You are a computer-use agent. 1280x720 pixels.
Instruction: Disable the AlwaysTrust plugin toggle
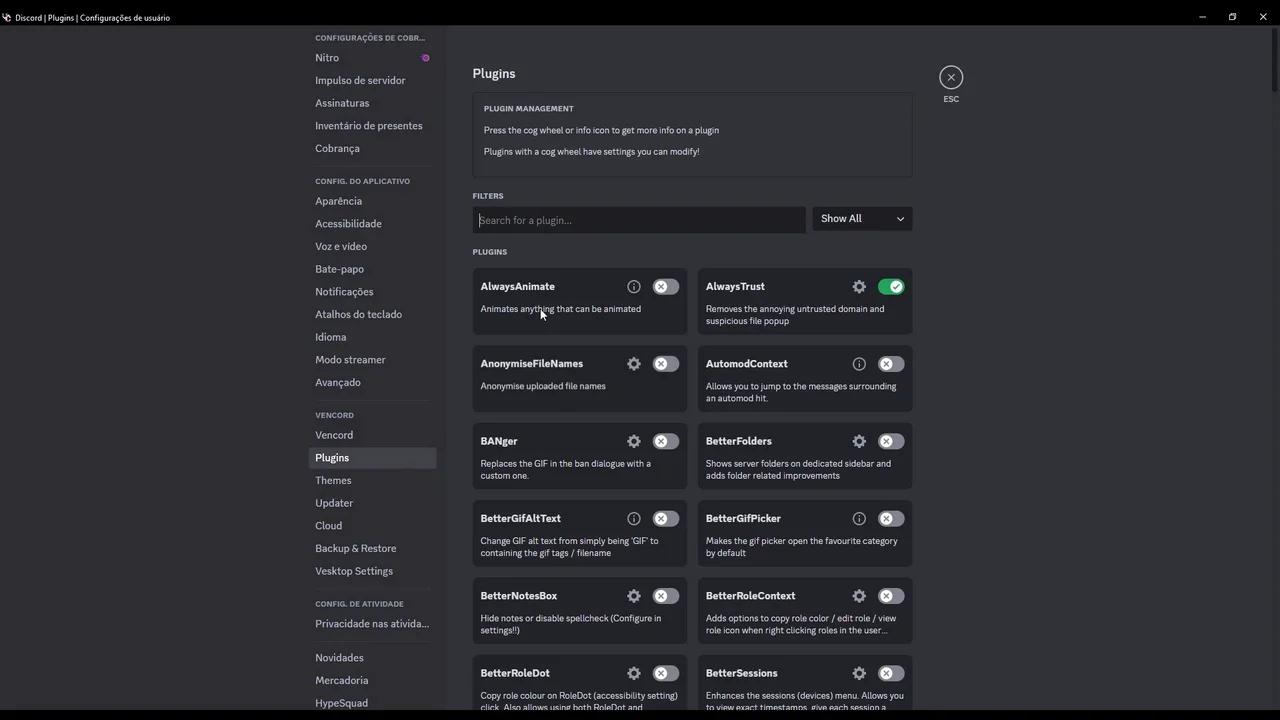(x=891, y=287)
